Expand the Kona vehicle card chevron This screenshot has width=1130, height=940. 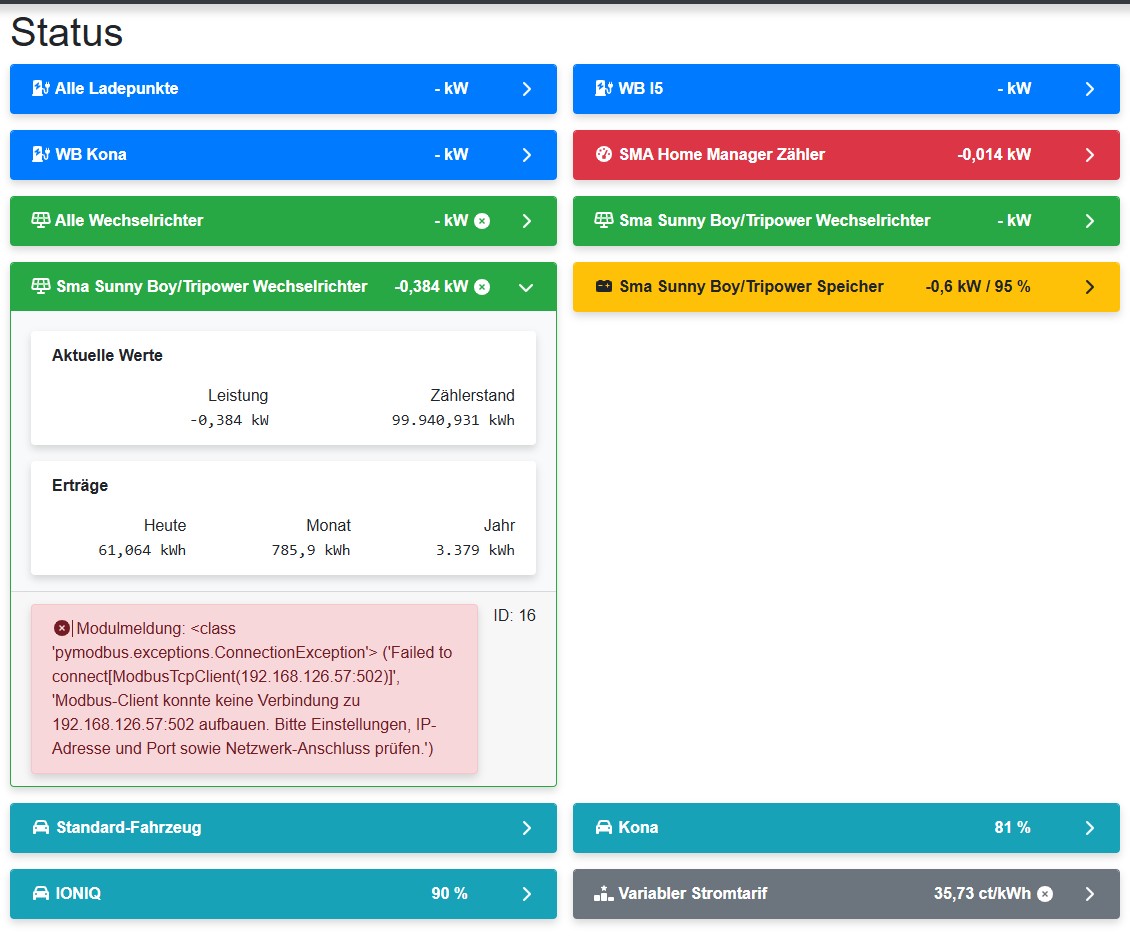(1090, 828)
